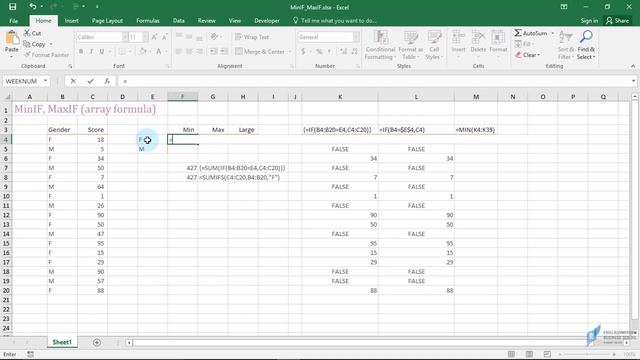Image resolution: width=640 pixels, height=360 pixels.
Task: Switch to Page Break Preview in status bar
Action: click(x=547, y=354)
